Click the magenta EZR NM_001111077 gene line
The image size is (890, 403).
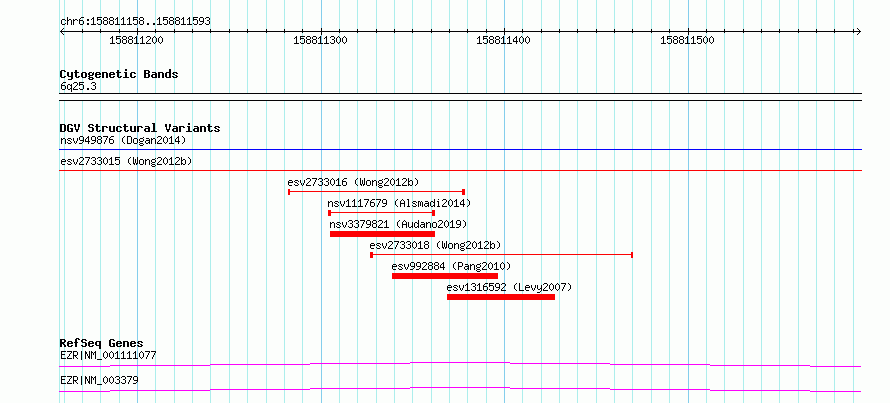(x=460, y=364)
